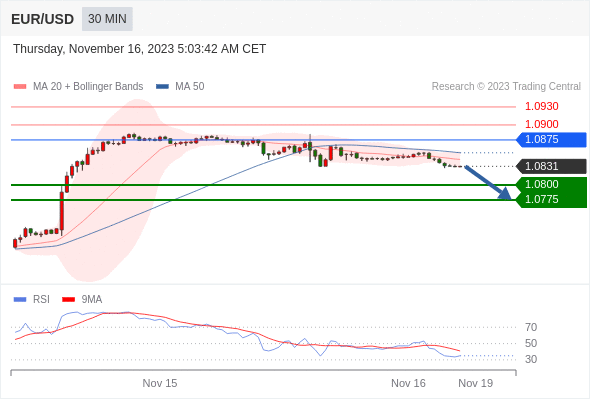
Task: Click the 30 MIN timeframe button
Action: [x=107, y=19]
